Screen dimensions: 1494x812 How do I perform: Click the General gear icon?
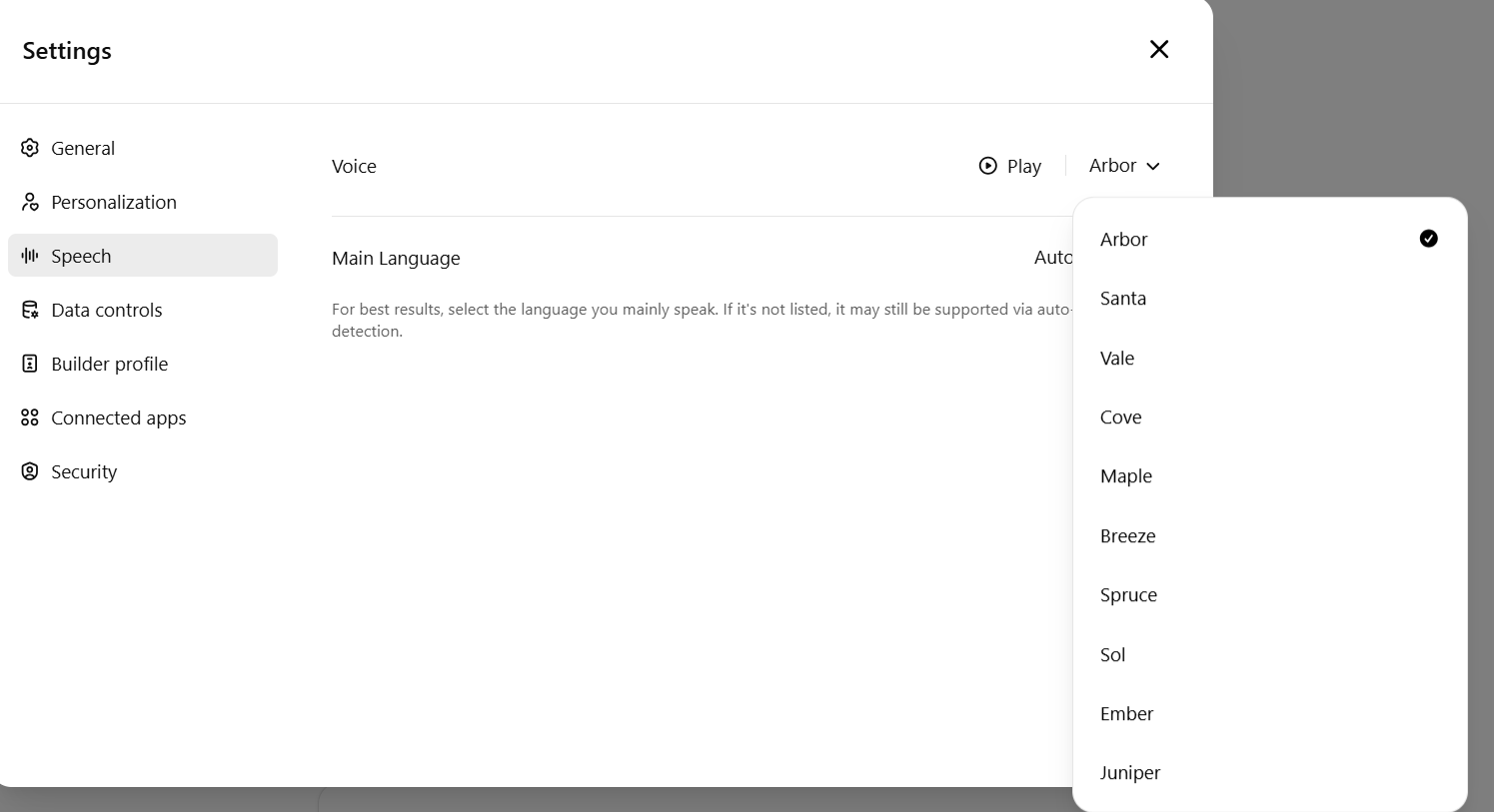point(30,148)
